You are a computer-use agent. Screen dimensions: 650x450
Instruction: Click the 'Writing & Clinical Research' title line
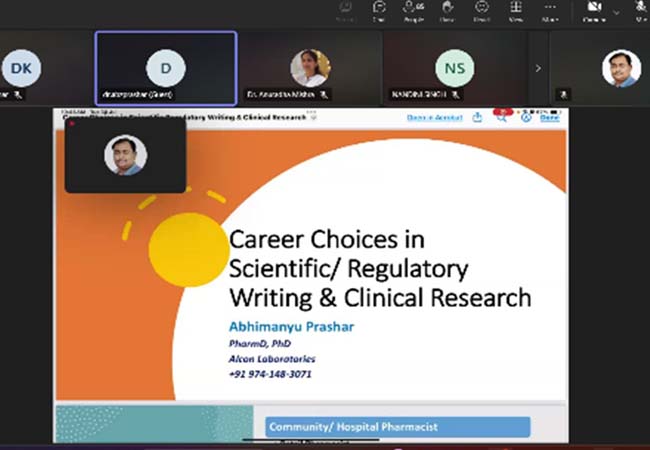(380, 298)
